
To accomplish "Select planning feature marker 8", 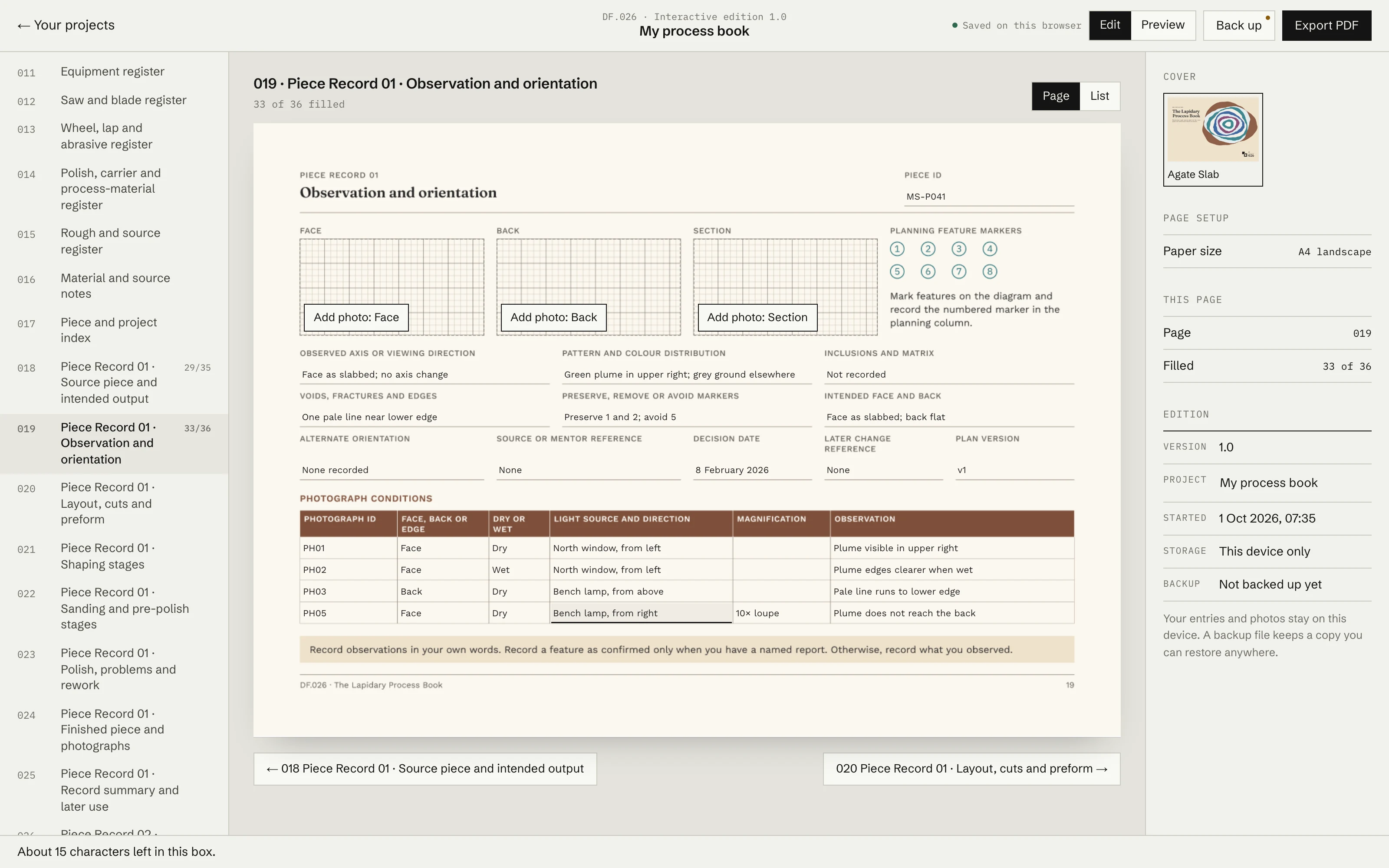I will [x=990, y=272].
